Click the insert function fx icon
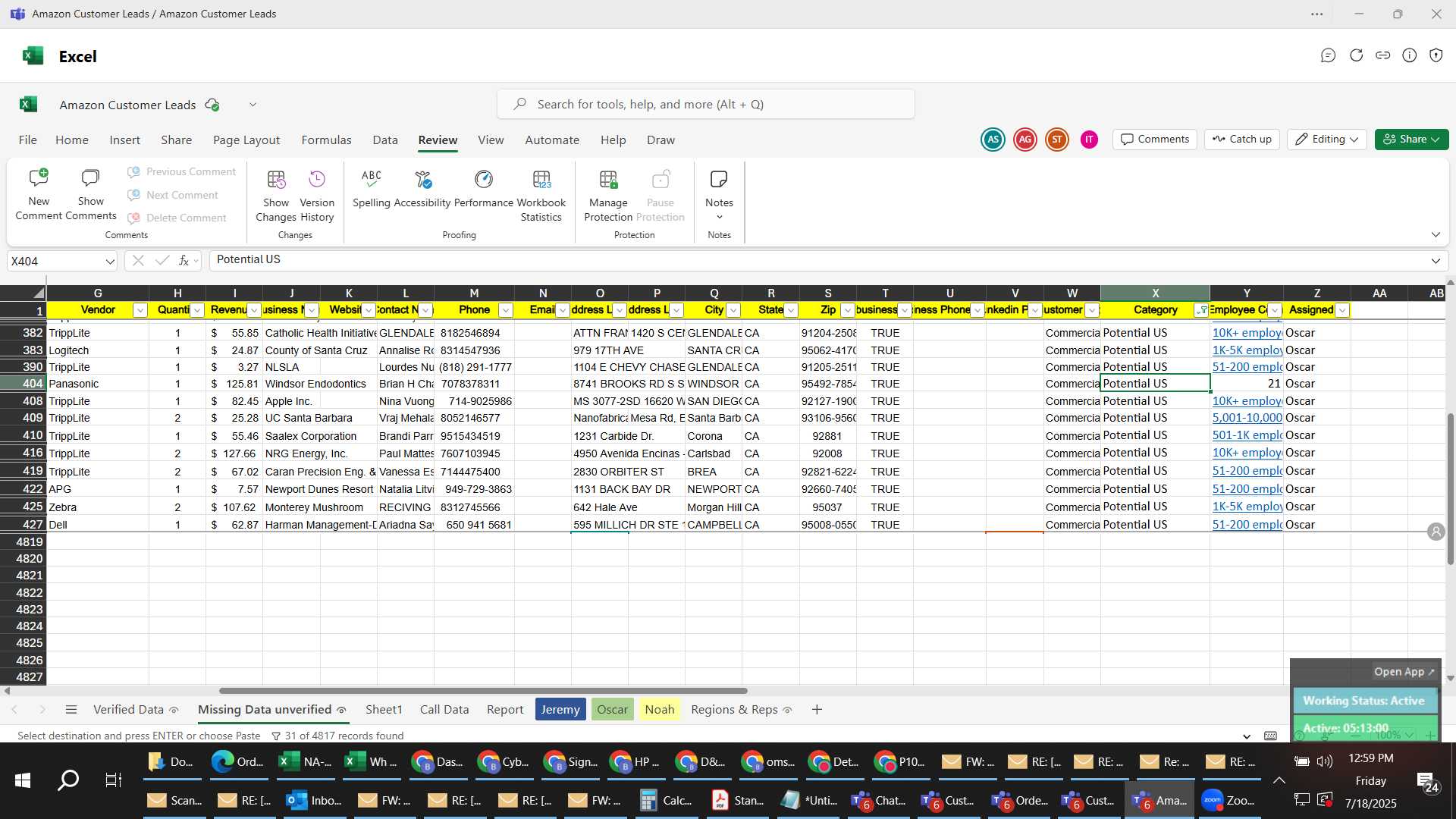 coord(184,261)
